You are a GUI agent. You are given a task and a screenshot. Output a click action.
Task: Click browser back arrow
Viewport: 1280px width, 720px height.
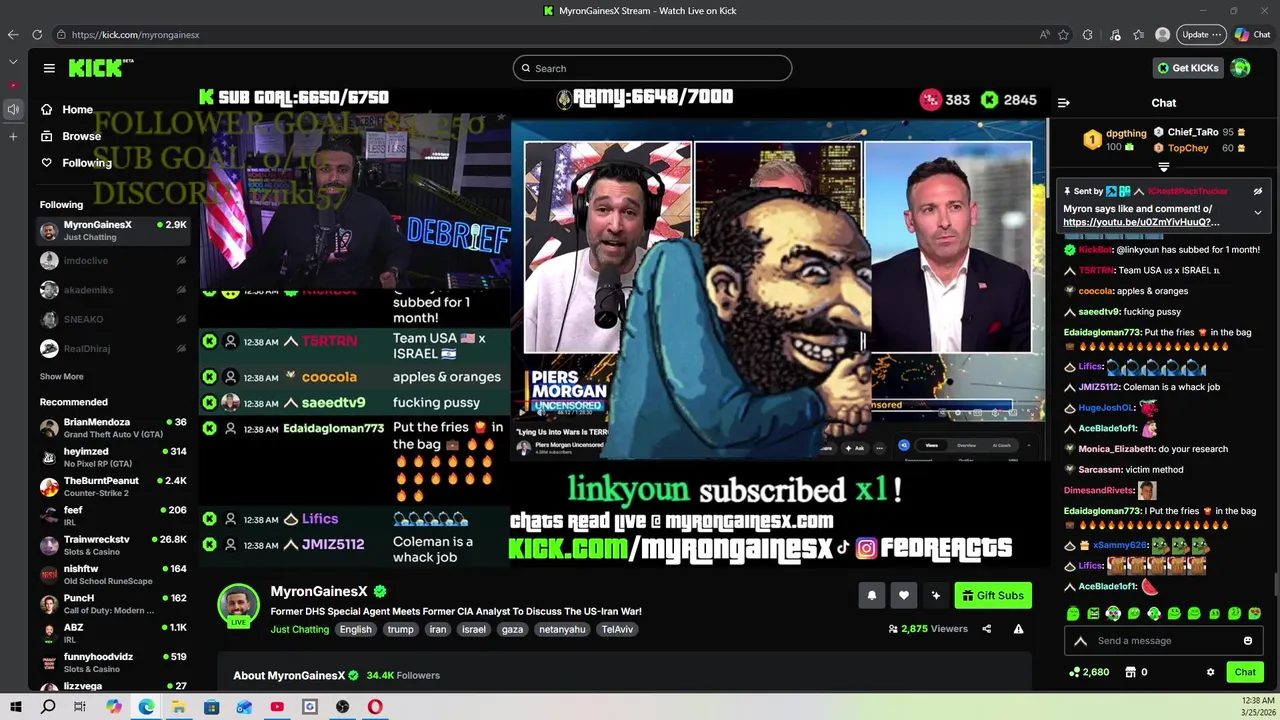click(13, 34)
